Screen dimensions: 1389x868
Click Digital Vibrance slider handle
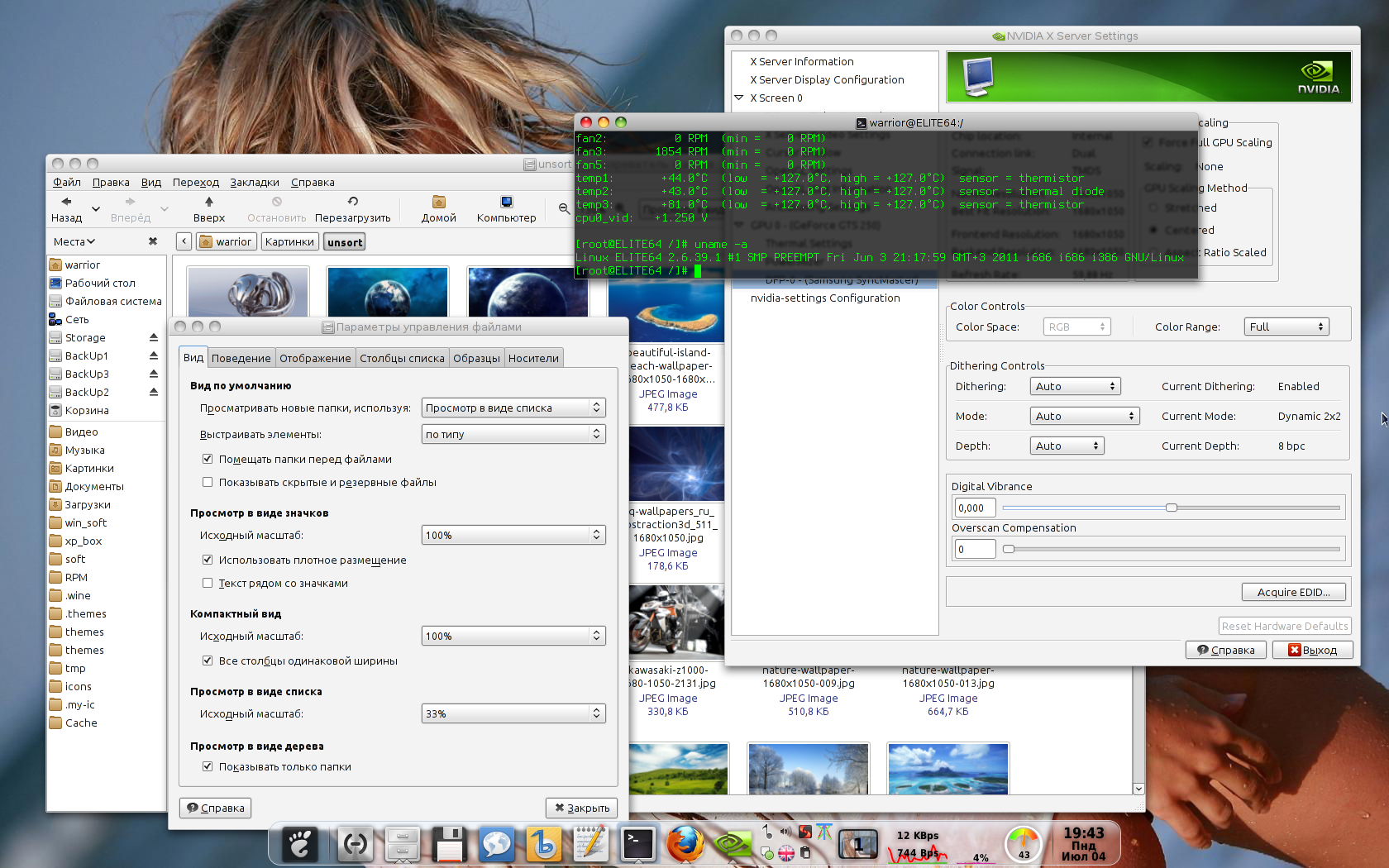pos(1172,508)
